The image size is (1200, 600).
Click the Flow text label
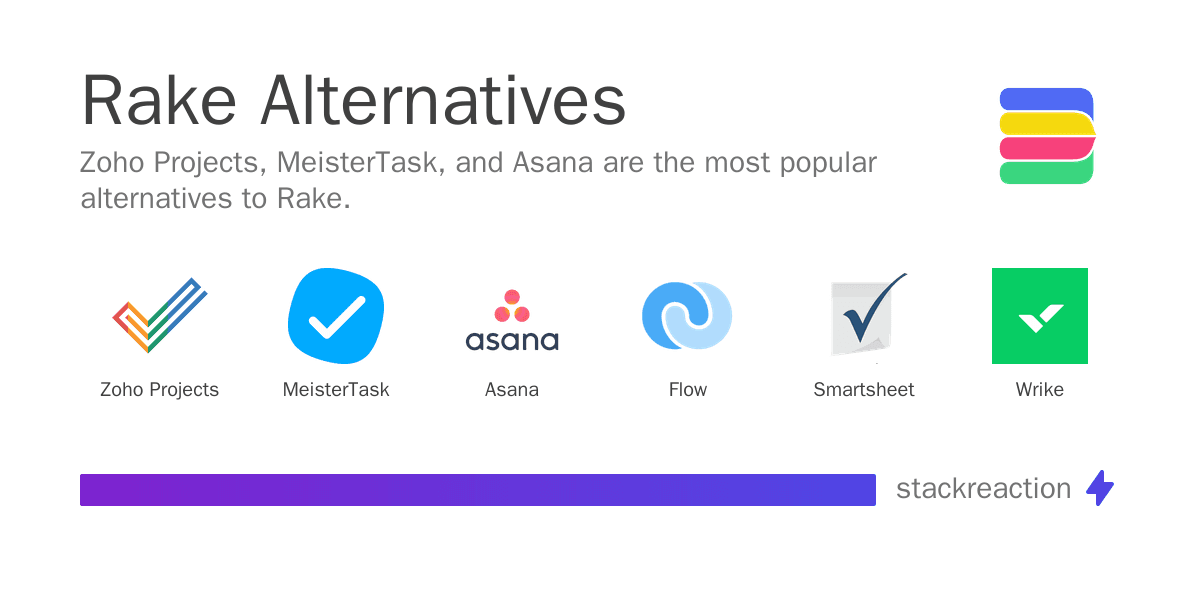[688, 390]
